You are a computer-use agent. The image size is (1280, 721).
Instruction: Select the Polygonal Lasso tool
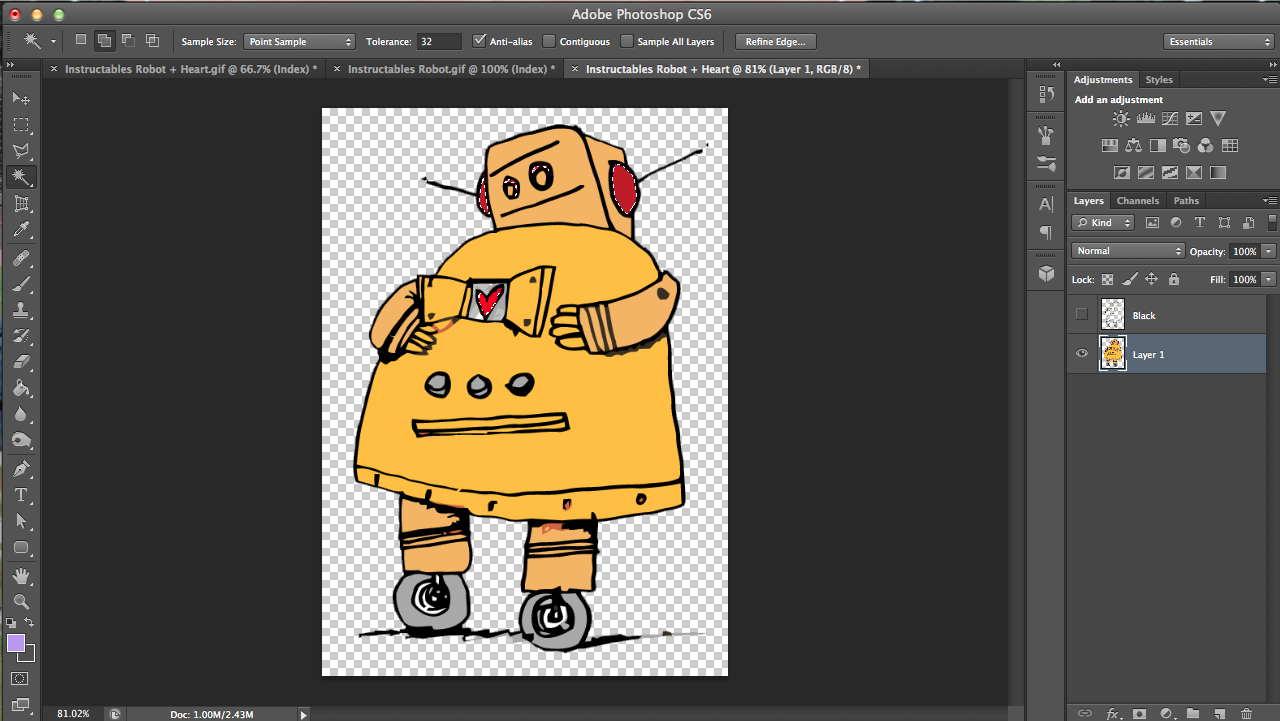pyautogui.click(x=21, y=151)
